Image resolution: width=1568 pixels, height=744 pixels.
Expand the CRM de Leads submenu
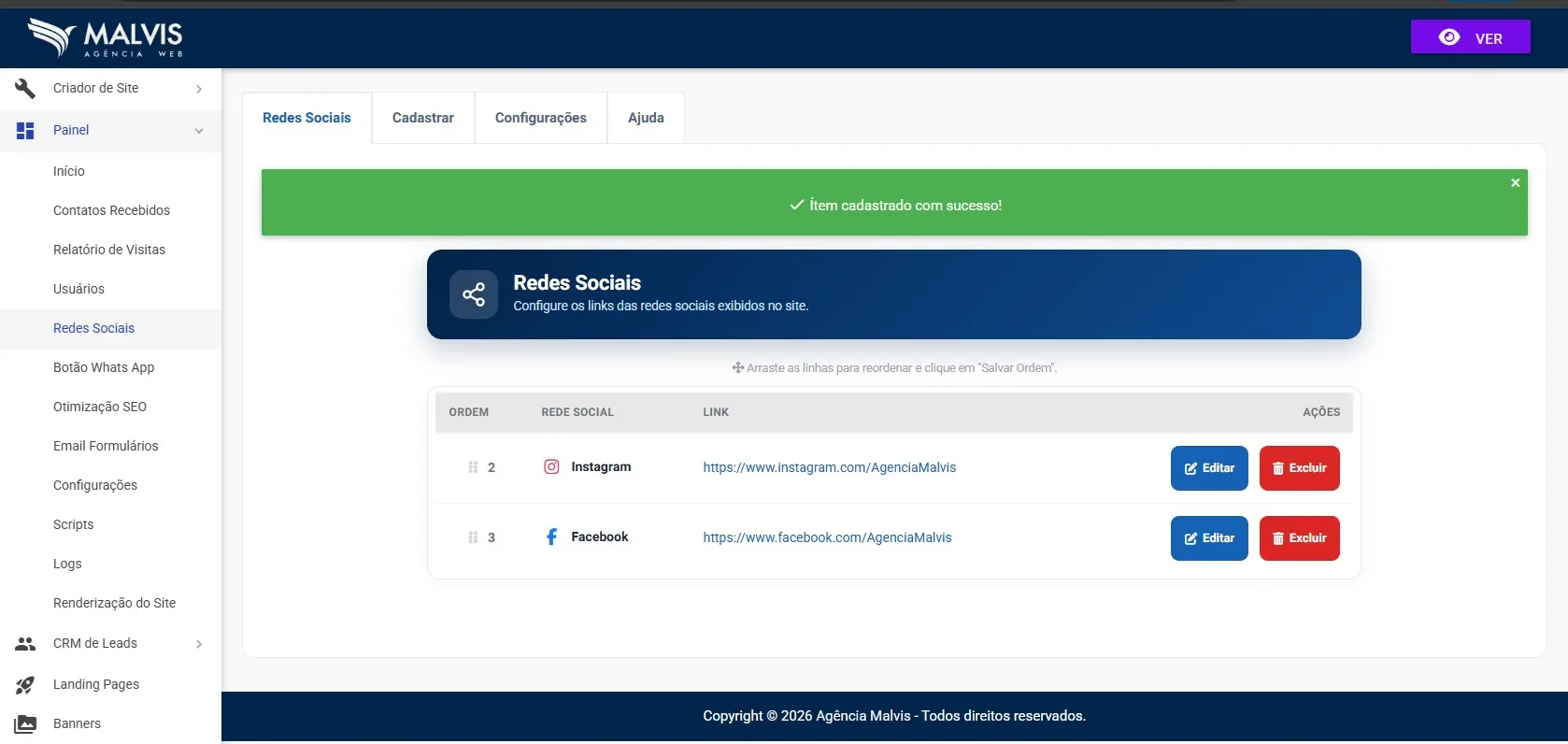coord(199,643)
